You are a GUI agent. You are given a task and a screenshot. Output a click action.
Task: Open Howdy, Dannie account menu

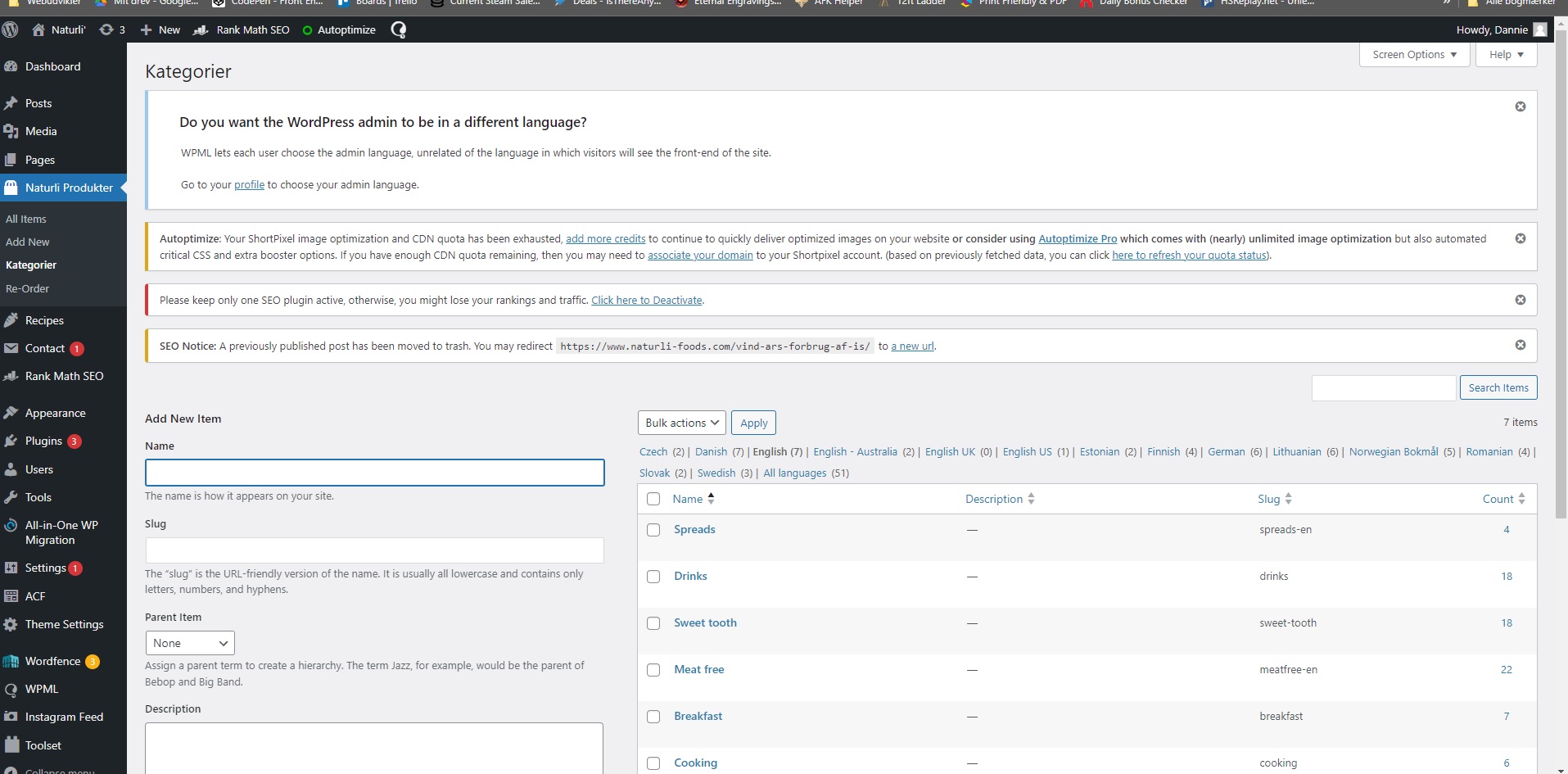pyautogui.click(x=1501, y=29)
